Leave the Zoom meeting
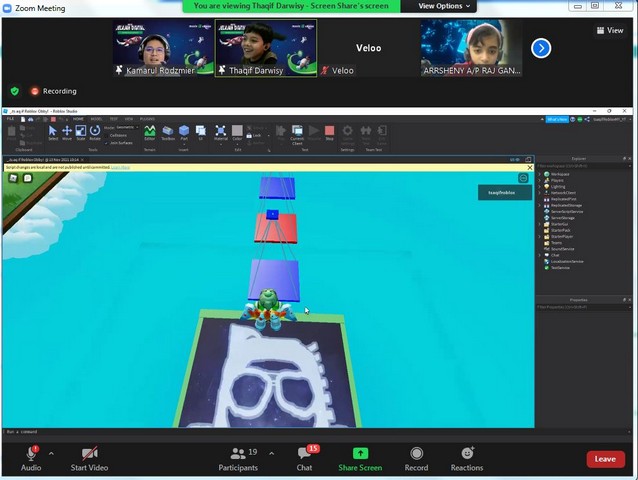Image resolution: width=638 pixels, height=480 pixels. pyautogui.click(x=605, y=459)
